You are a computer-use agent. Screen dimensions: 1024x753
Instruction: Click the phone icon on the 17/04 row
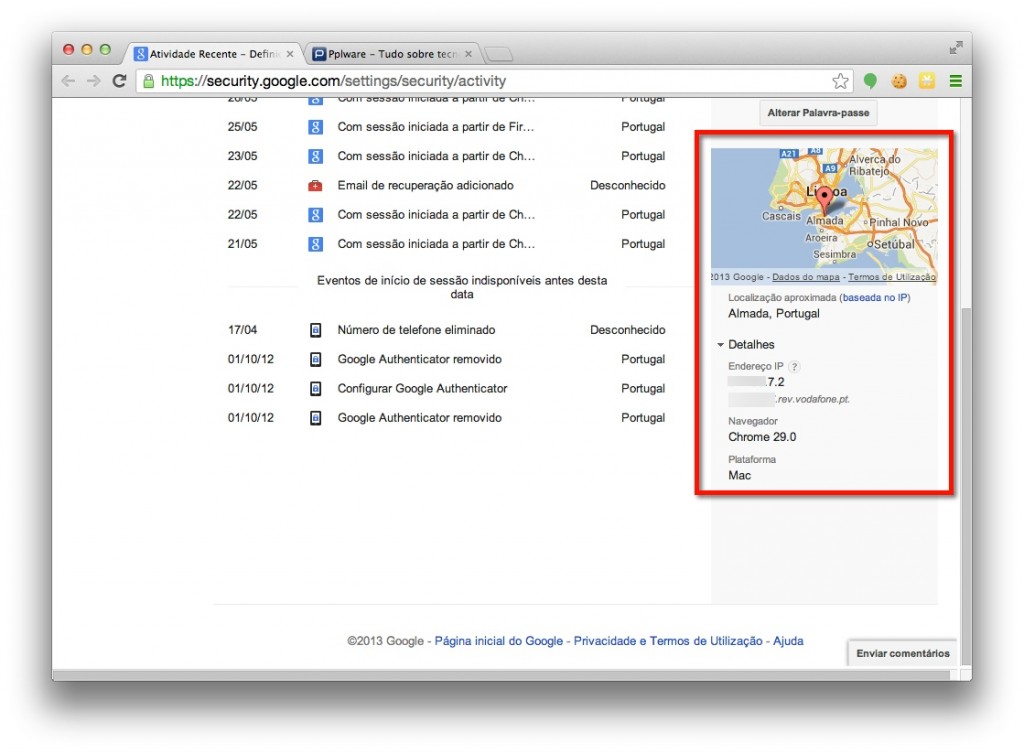315,330
